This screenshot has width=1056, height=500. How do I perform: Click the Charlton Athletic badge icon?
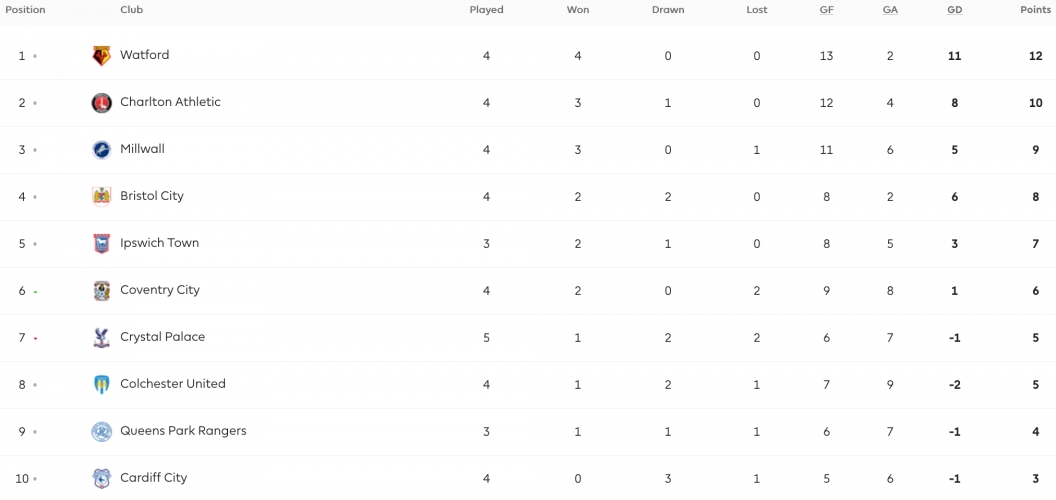pyautogui.click(x=101, y=103)
